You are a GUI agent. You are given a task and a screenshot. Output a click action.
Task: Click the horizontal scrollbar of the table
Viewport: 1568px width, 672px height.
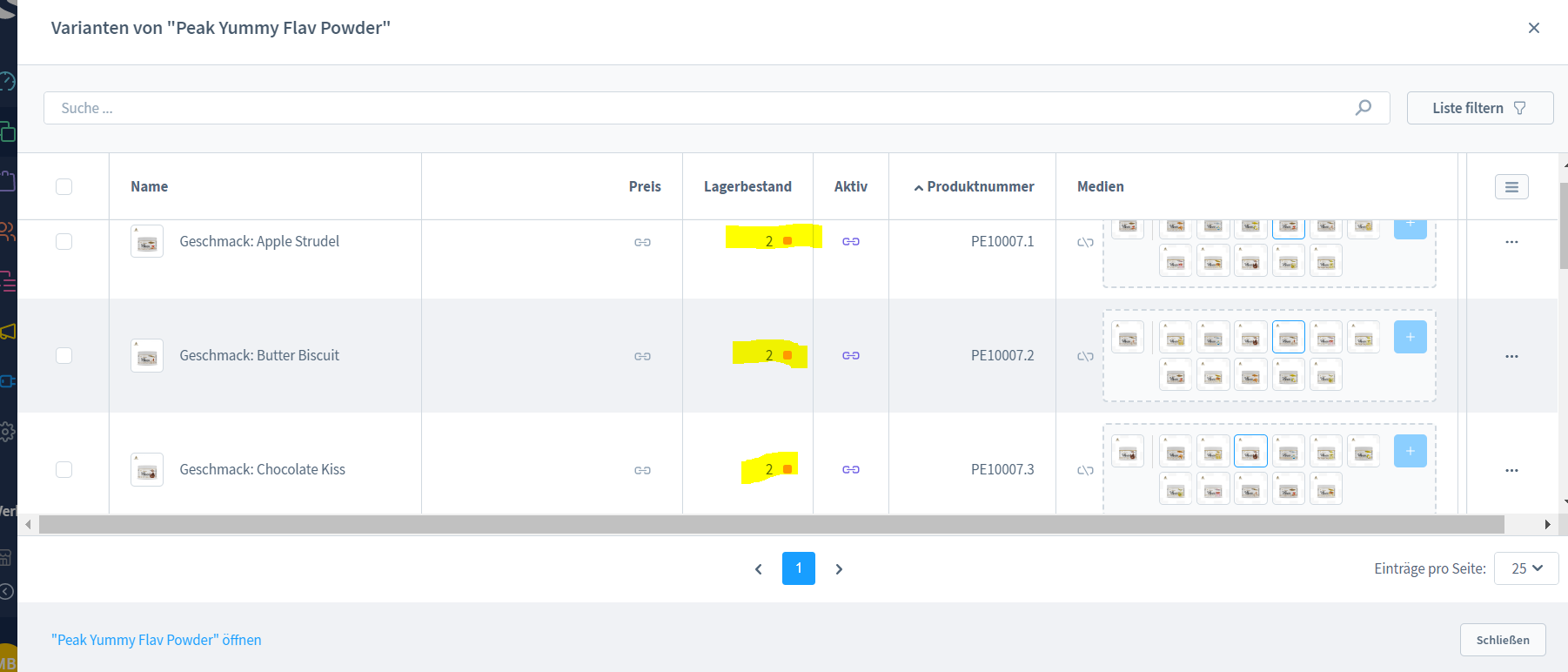(x=772, y=524)
